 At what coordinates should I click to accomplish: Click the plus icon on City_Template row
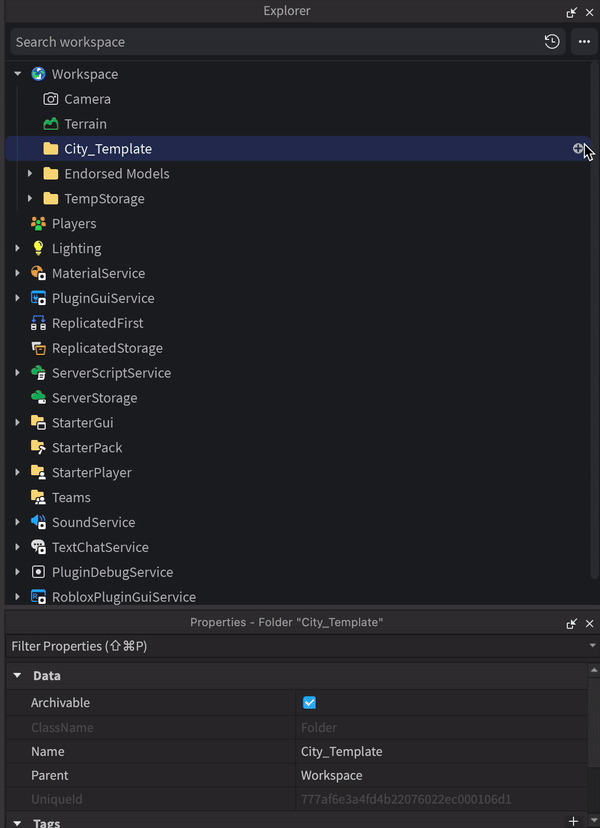(578, 149)
